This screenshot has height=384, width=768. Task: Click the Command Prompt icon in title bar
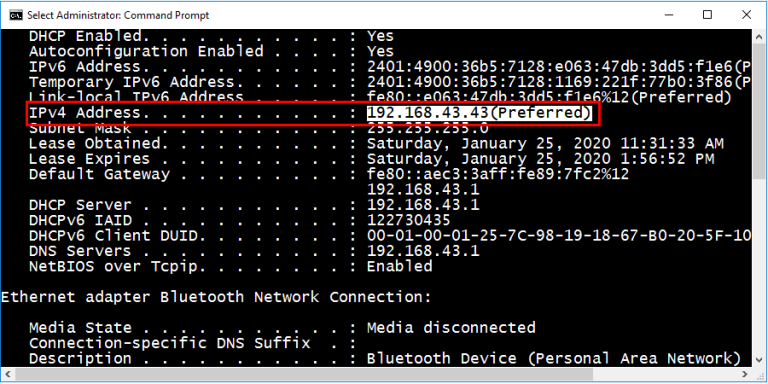(16, 15)
